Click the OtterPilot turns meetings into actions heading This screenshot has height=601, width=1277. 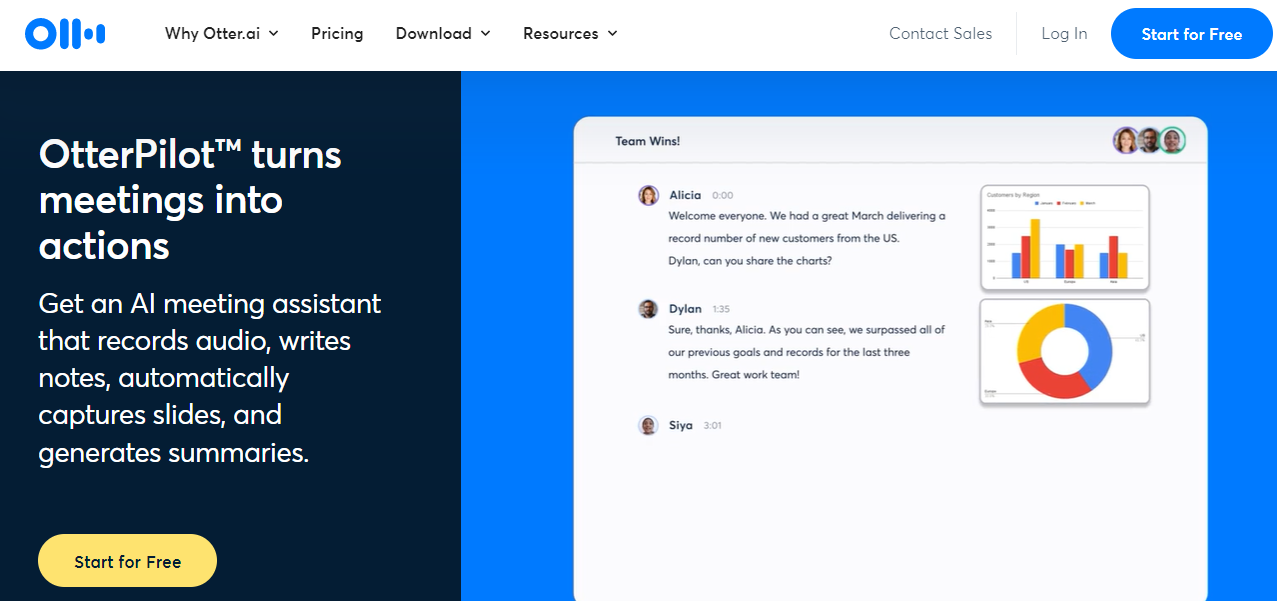pos(190,200)
